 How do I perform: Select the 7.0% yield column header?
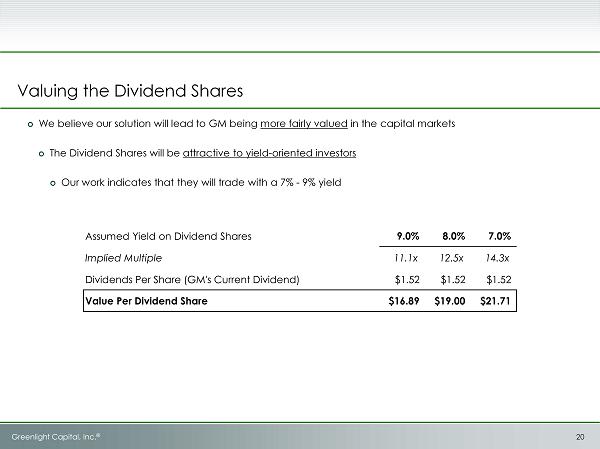pos(497,237)
